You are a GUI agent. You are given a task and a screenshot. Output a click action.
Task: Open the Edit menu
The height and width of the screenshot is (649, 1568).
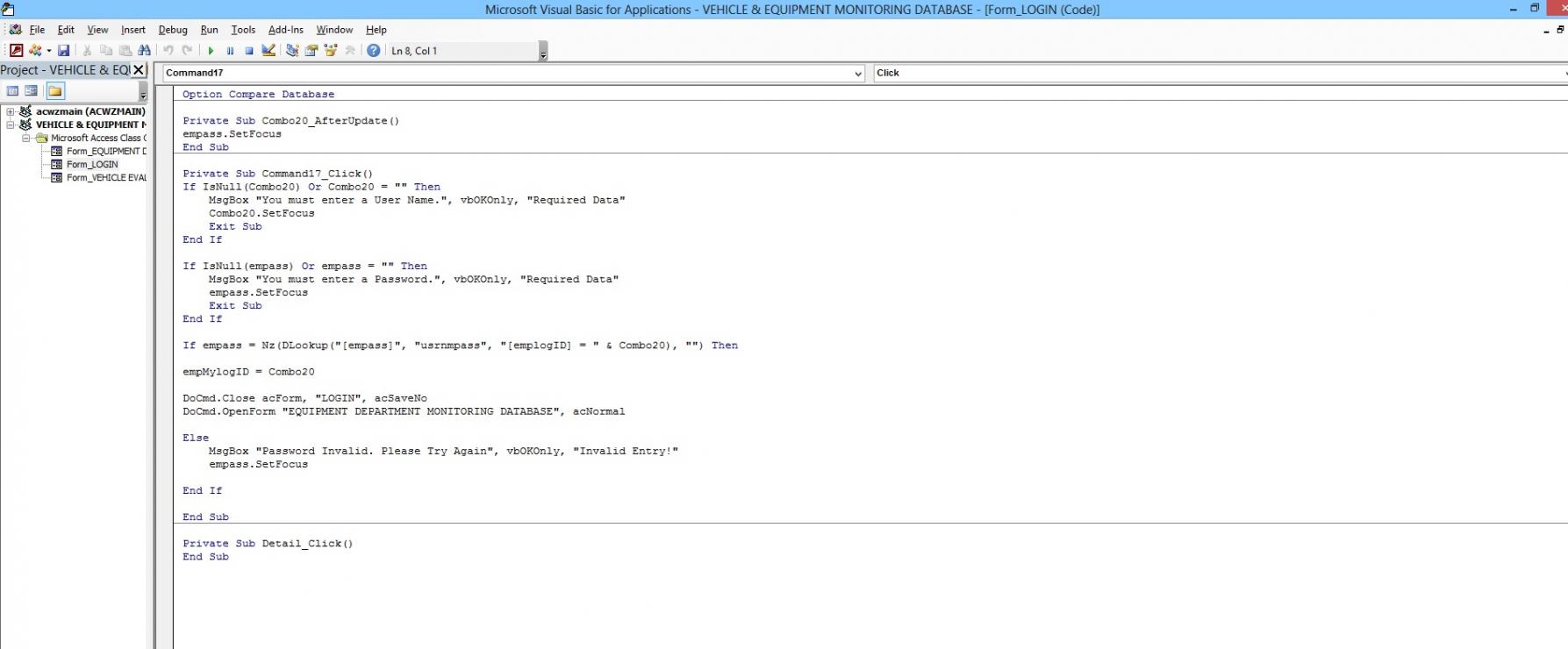point(66,30)
